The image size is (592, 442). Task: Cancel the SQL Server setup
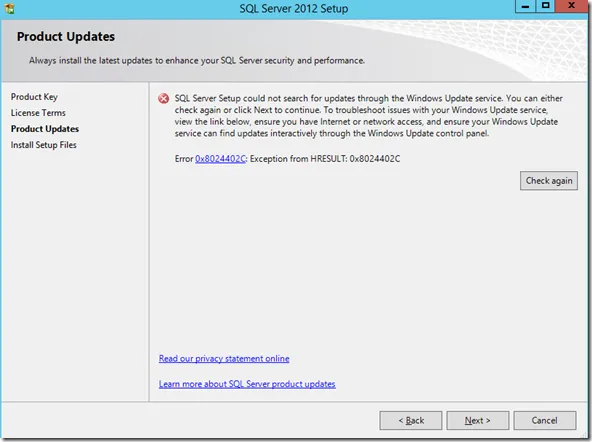pyautogui.click(x=544, y=420)
